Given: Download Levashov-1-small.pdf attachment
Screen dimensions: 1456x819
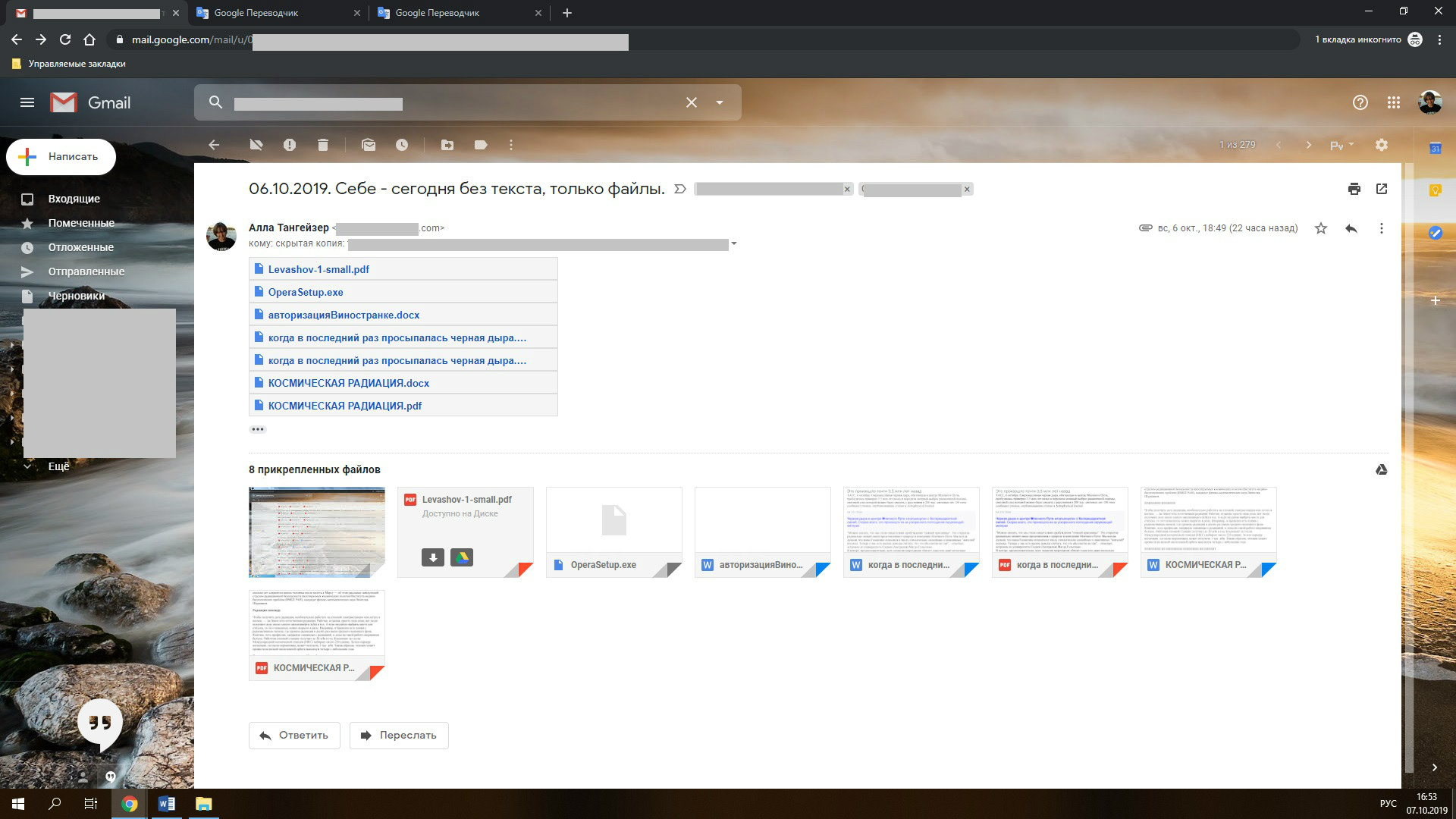Looking at the screenshot, I should (x=433, y=557).
